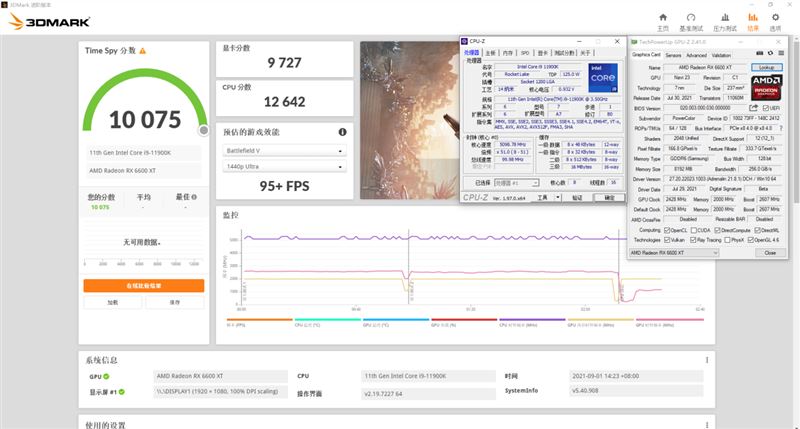Click the CPU-Z 确定 button
The width and height of the screenshot is (800, 429).
609,197
